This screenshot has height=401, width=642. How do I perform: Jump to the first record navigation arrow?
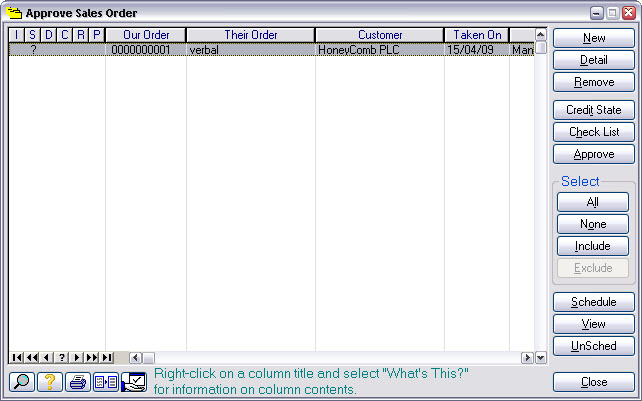[x=17, y=358]
